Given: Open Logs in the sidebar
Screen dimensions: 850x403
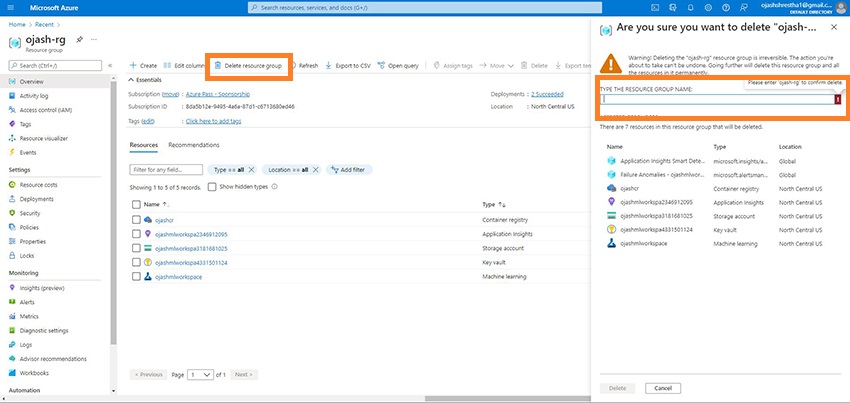Looking at the screenshot, I should [x=25, y=344].
